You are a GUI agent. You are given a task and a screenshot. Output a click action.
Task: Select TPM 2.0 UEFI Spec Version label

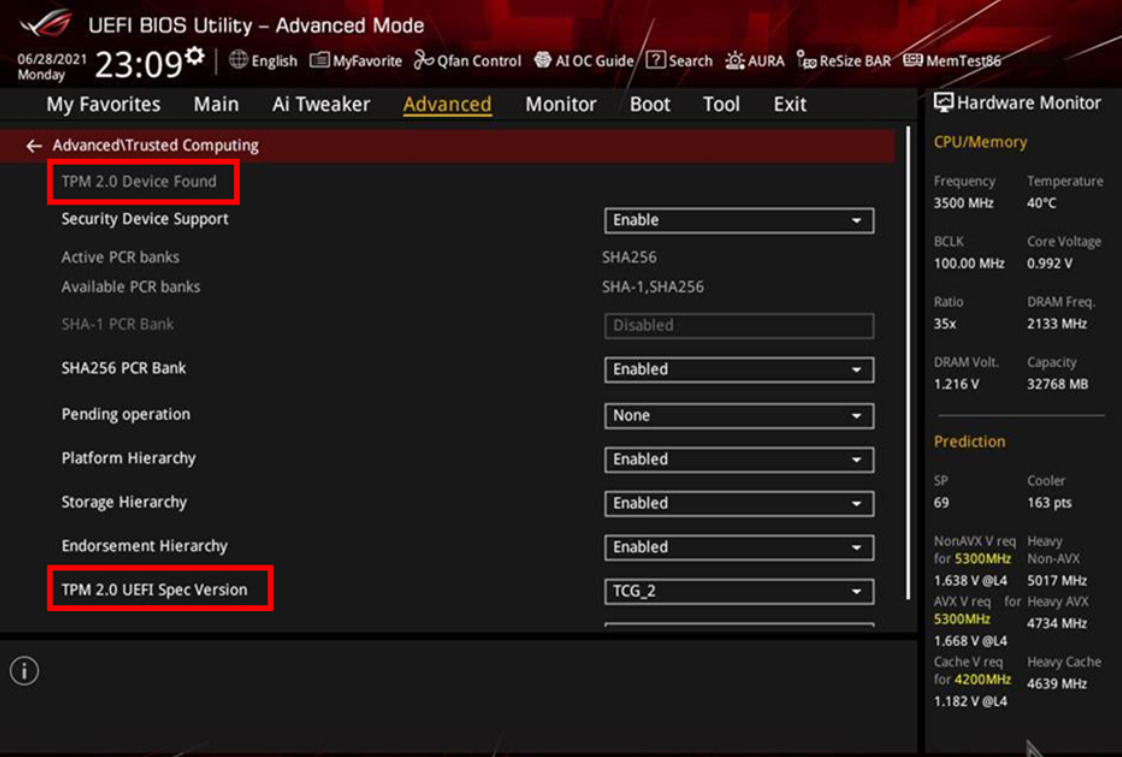155,590
